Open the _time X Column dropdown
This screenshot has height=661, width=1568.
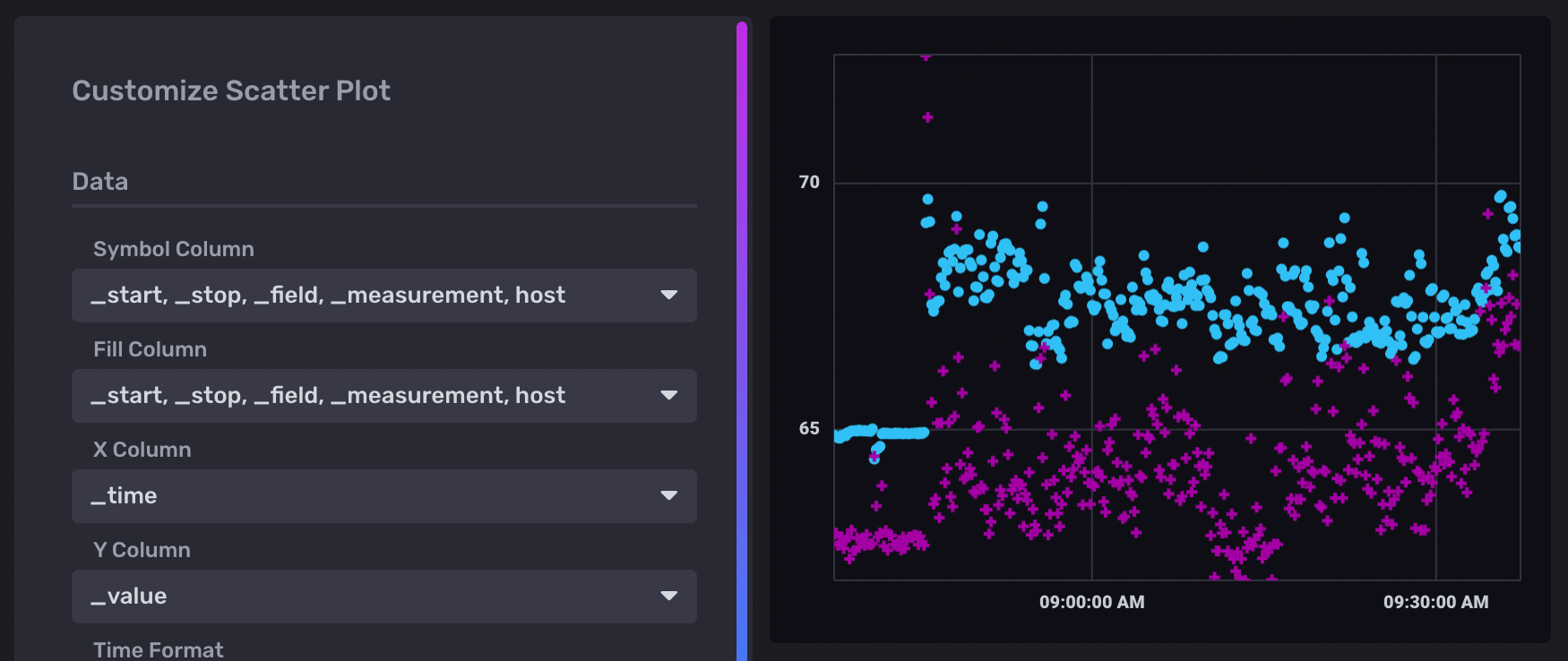(x=358, y=496)
